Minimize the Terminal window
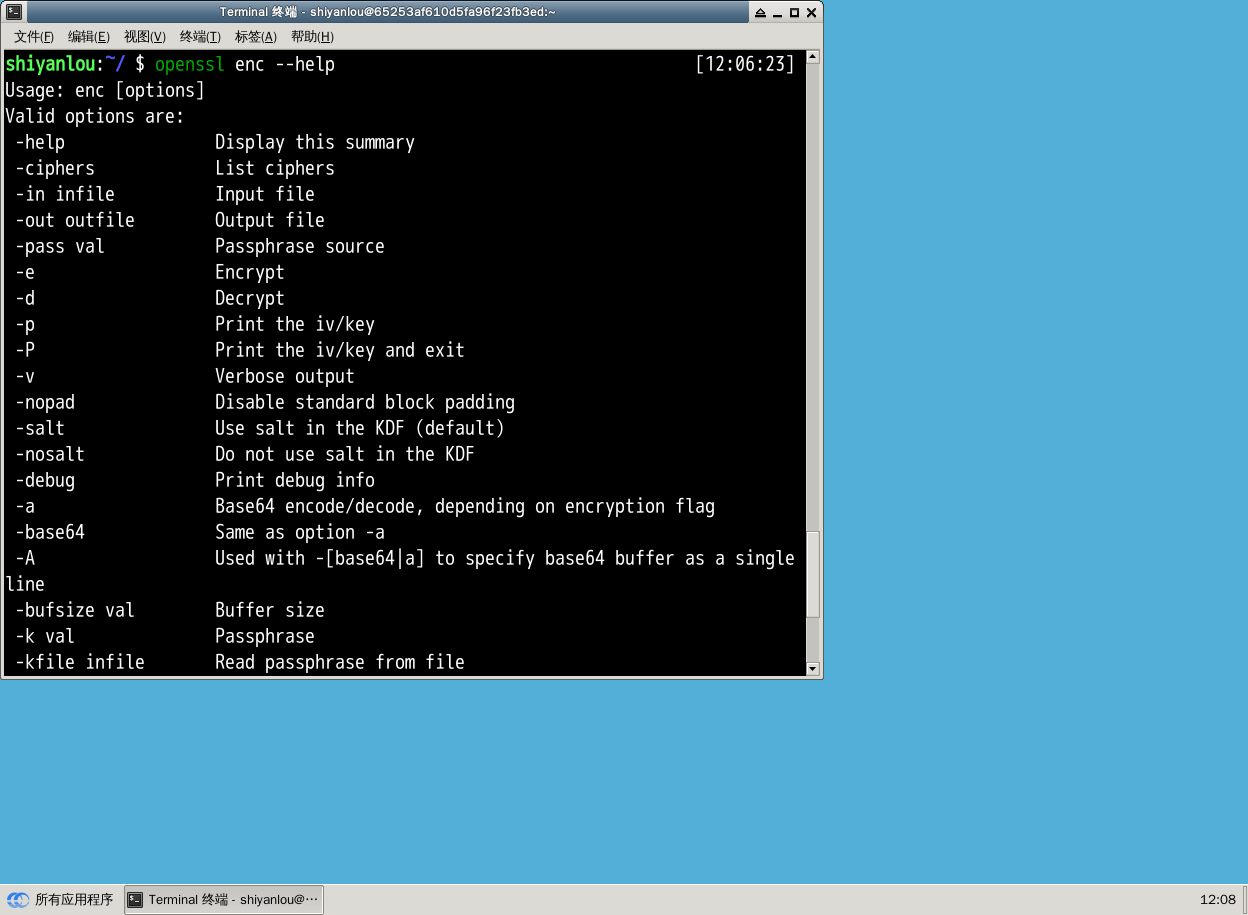Viewport: 1248px width, 915px height. [777, 12]
